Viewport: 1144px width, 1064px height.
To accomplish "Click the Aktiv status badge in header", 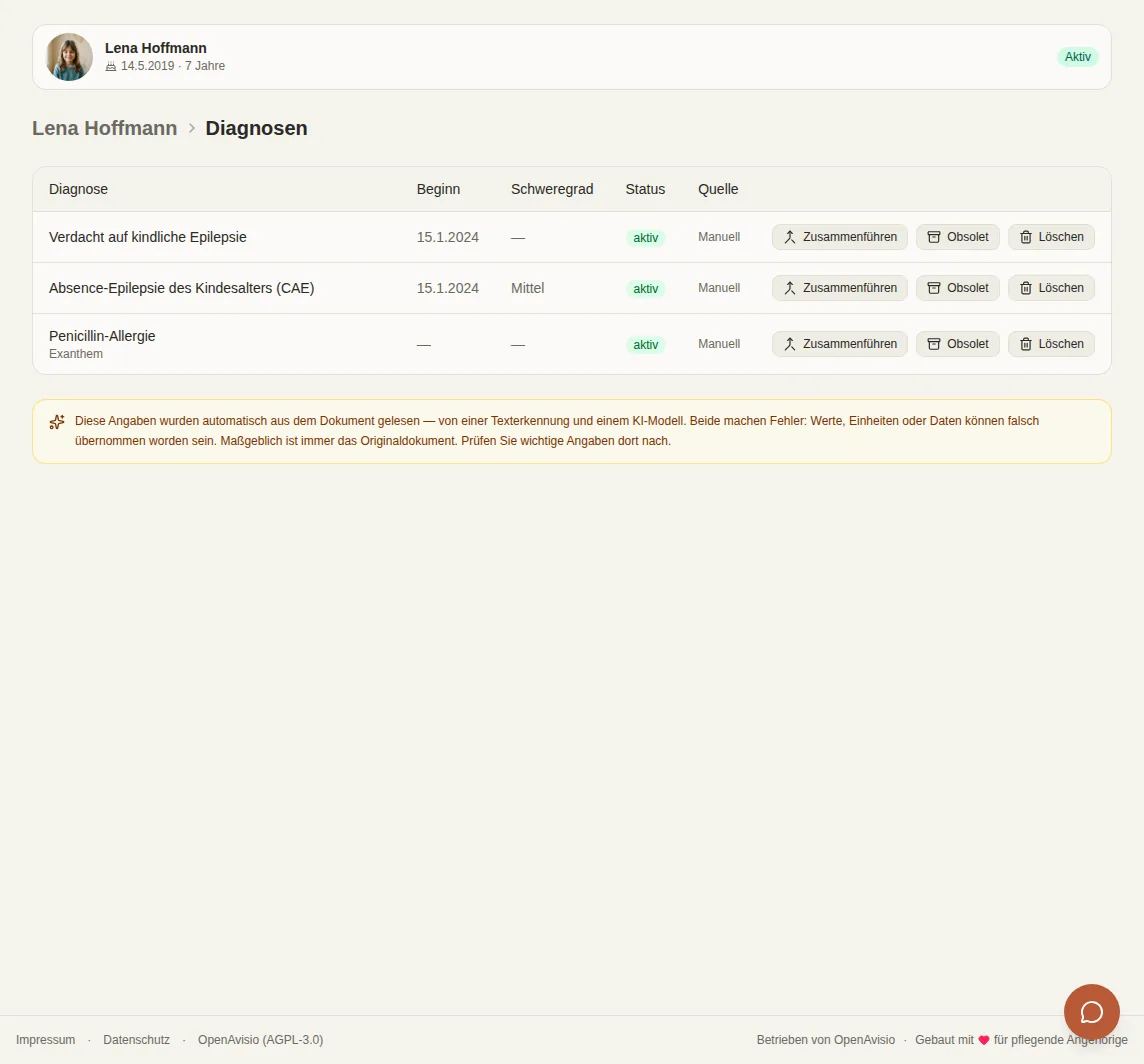I will pos(1078,57).
